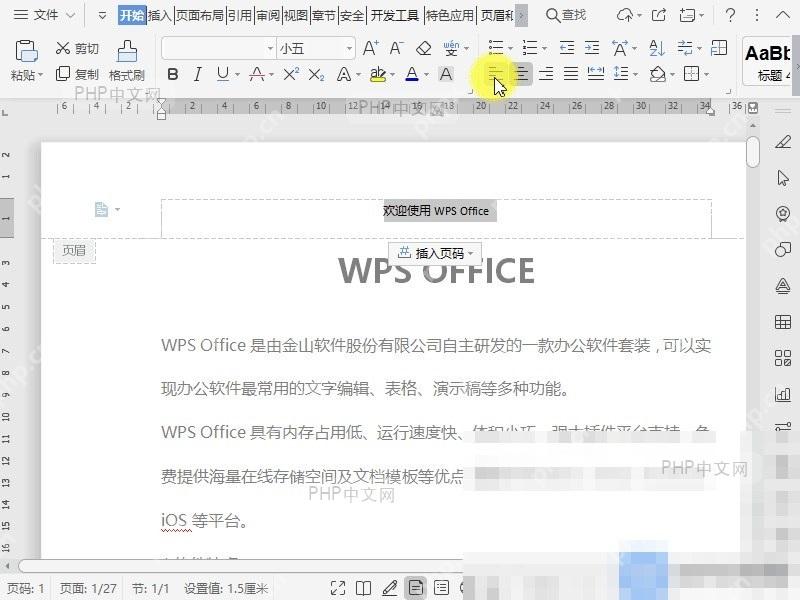Click the character shading A icon
The width and height of the screenshot is (800, 600).
446,74
